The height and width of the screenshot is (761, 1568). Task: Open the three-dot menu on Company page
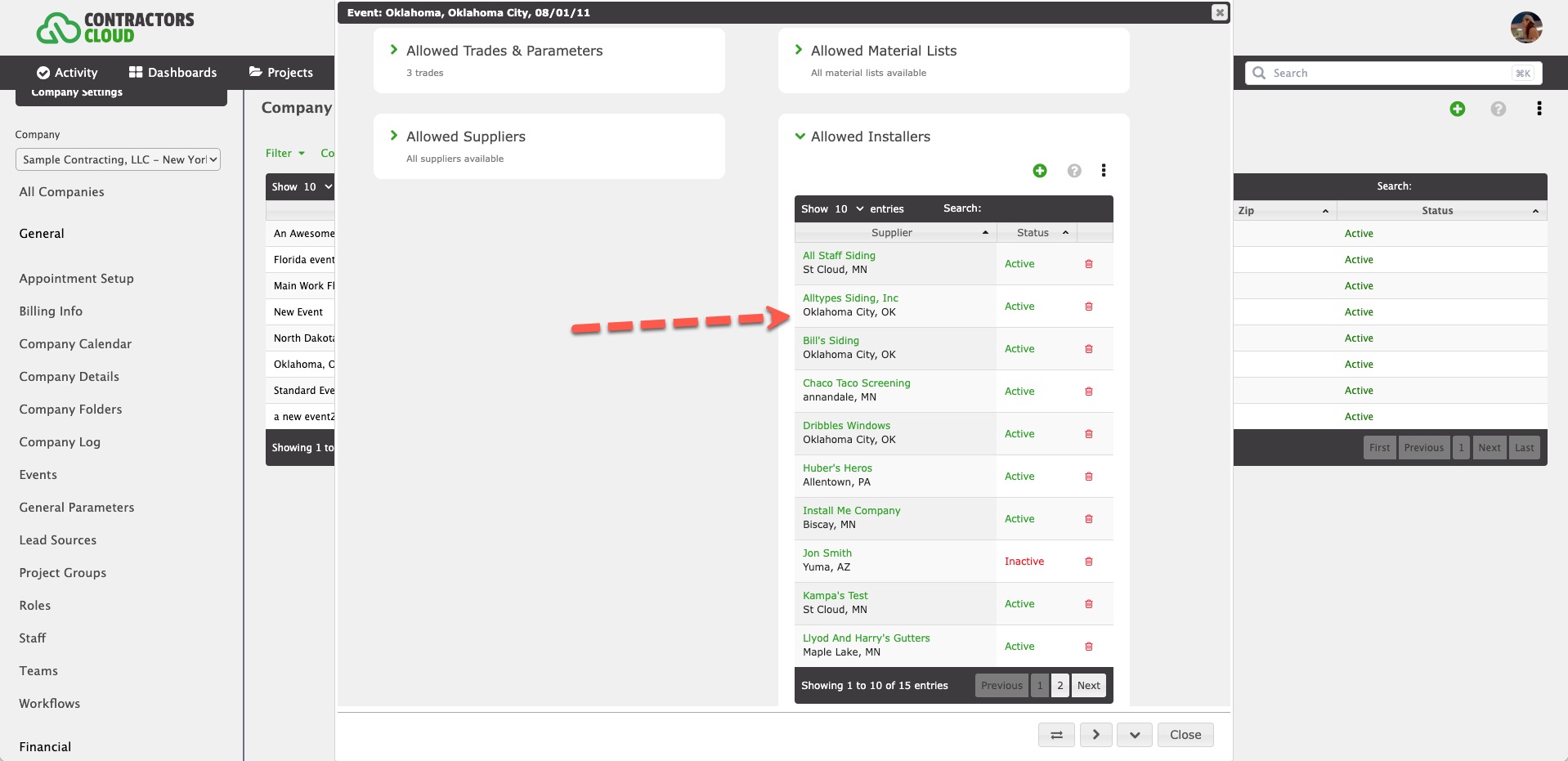tap(1539, 109)
